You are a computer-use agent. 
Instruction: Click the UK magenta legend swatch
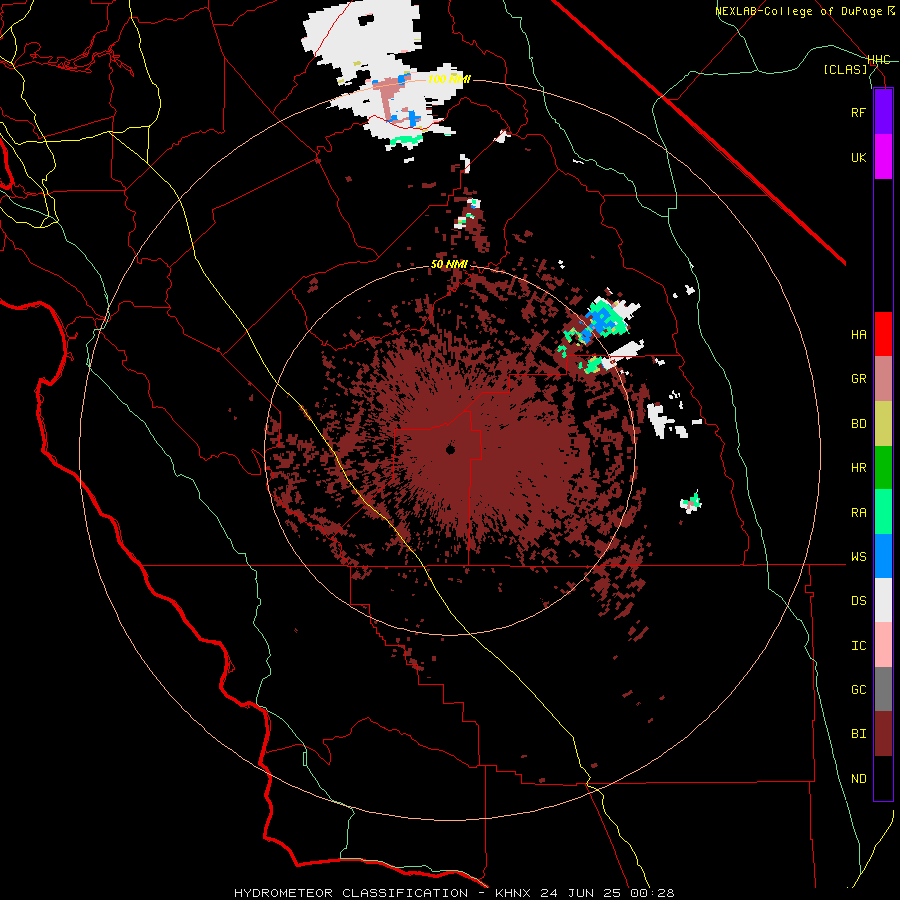pos(883,157)
